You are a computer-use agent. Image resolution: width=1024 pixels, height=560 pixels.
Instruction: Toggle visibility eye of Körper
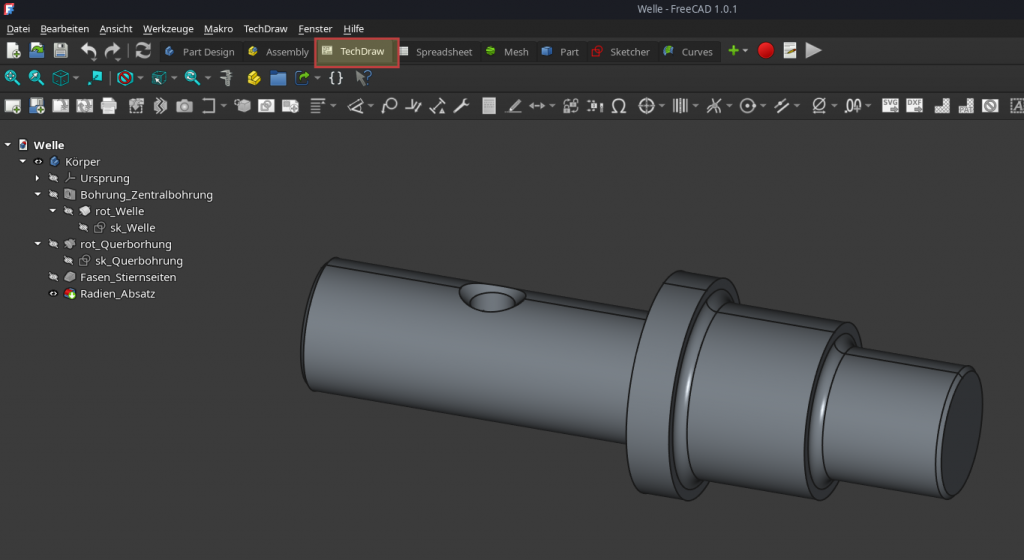38,162
